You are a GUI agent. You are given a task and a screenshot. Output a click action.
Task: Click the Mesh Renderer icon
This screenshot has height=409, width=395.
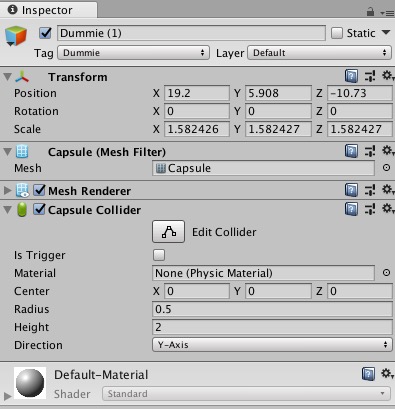22,191
